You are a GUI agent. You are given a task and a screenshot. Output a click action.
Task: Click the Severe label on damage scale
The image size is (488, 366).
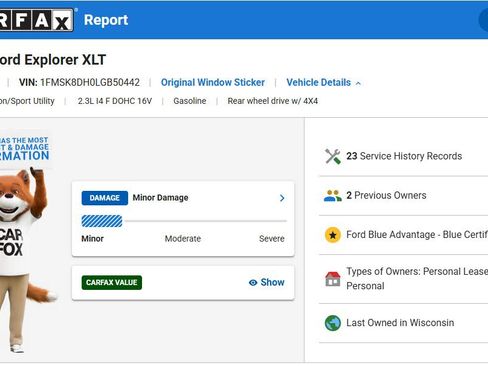pos(272,239)
